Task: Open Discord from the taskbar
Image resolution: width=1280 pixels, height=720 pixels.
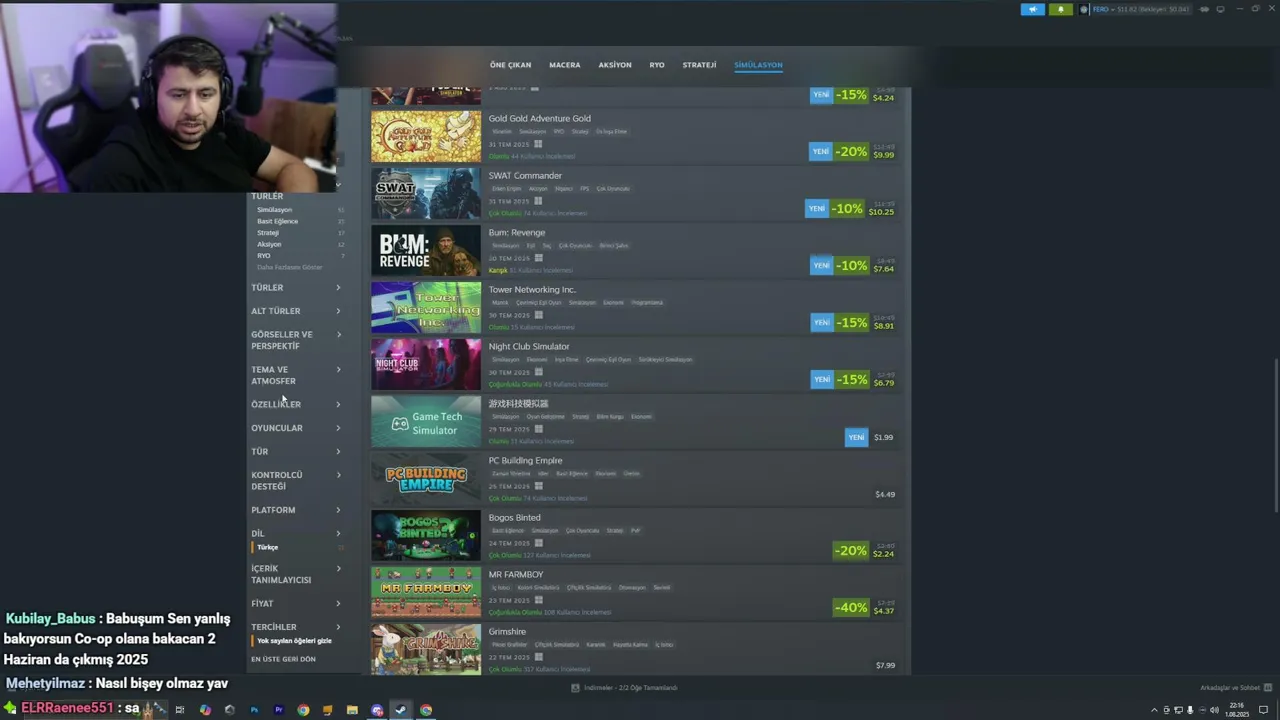Action: tap(377, 710)
